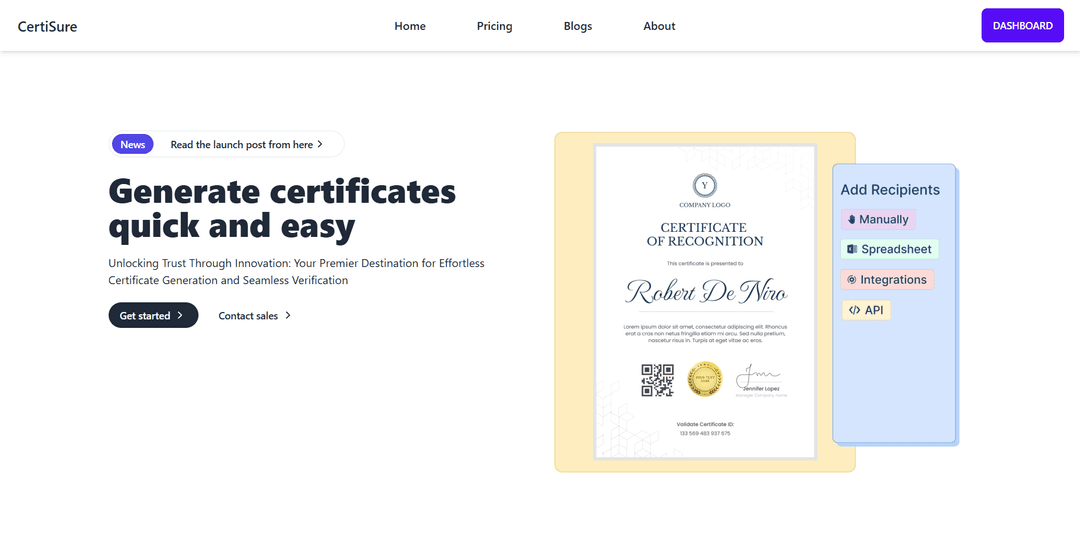The width and height of the screenshot is (1080, 533).
Task: Navigate to the About page
Action: 659,26
